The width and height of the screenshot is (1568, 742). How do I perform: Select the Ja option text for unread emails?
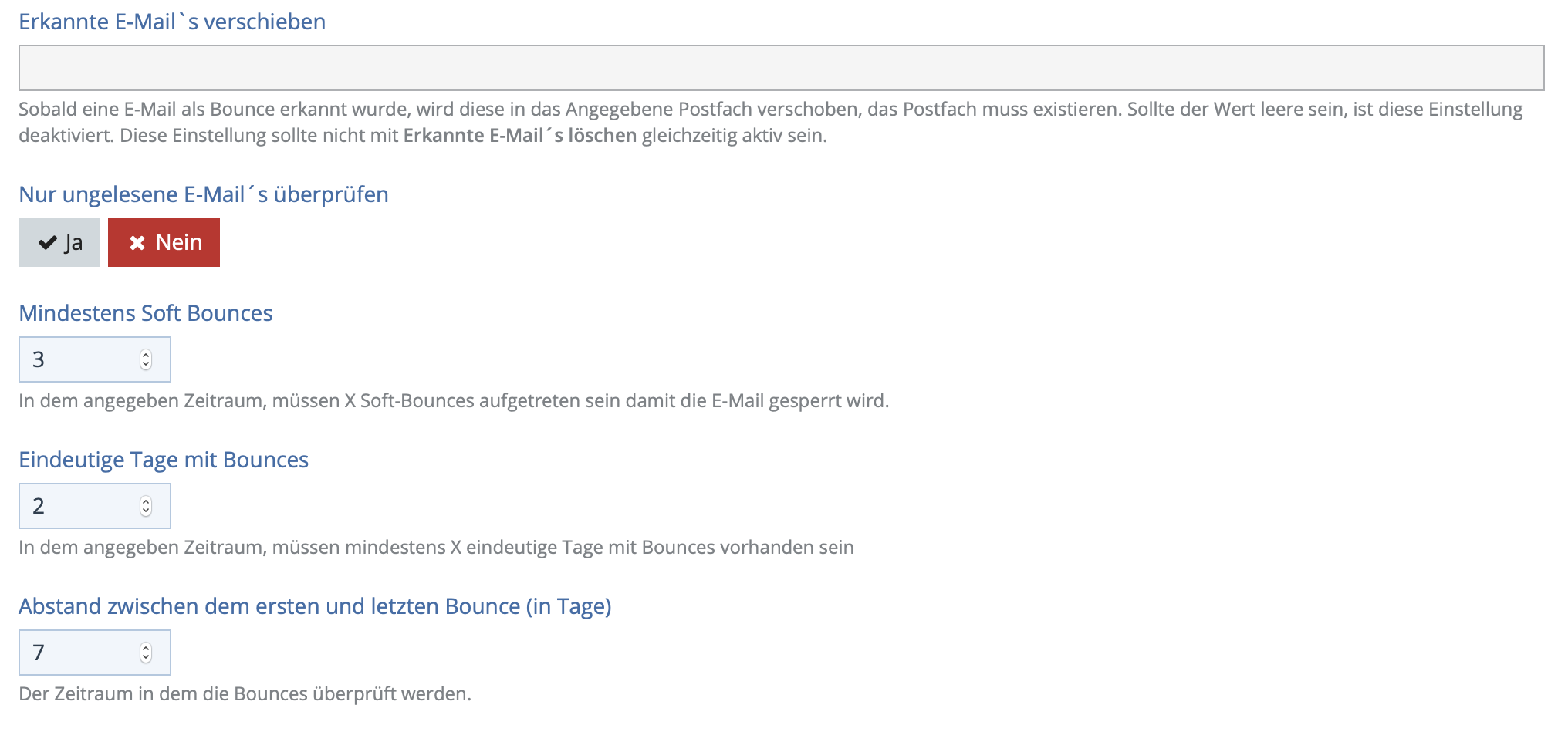(73, 243)
